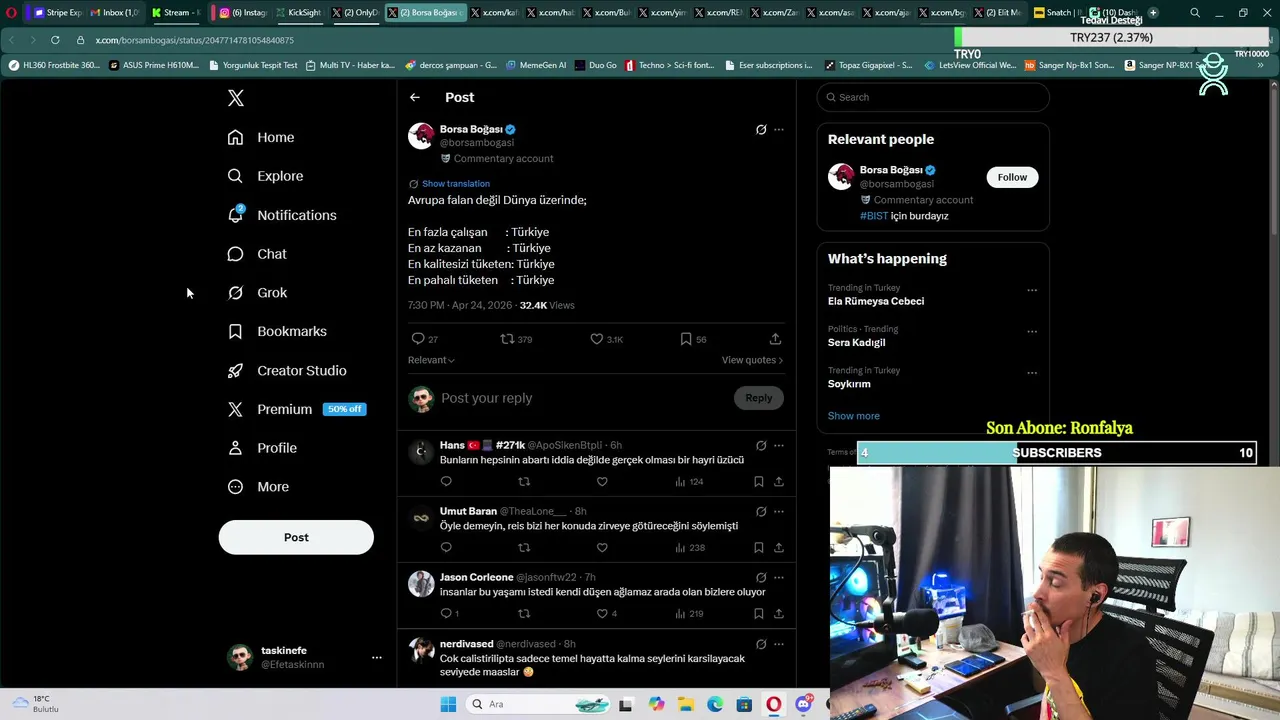Open more options on nerdivased's reply
Screen dimensions: 1280x720
tap(779, 644)
